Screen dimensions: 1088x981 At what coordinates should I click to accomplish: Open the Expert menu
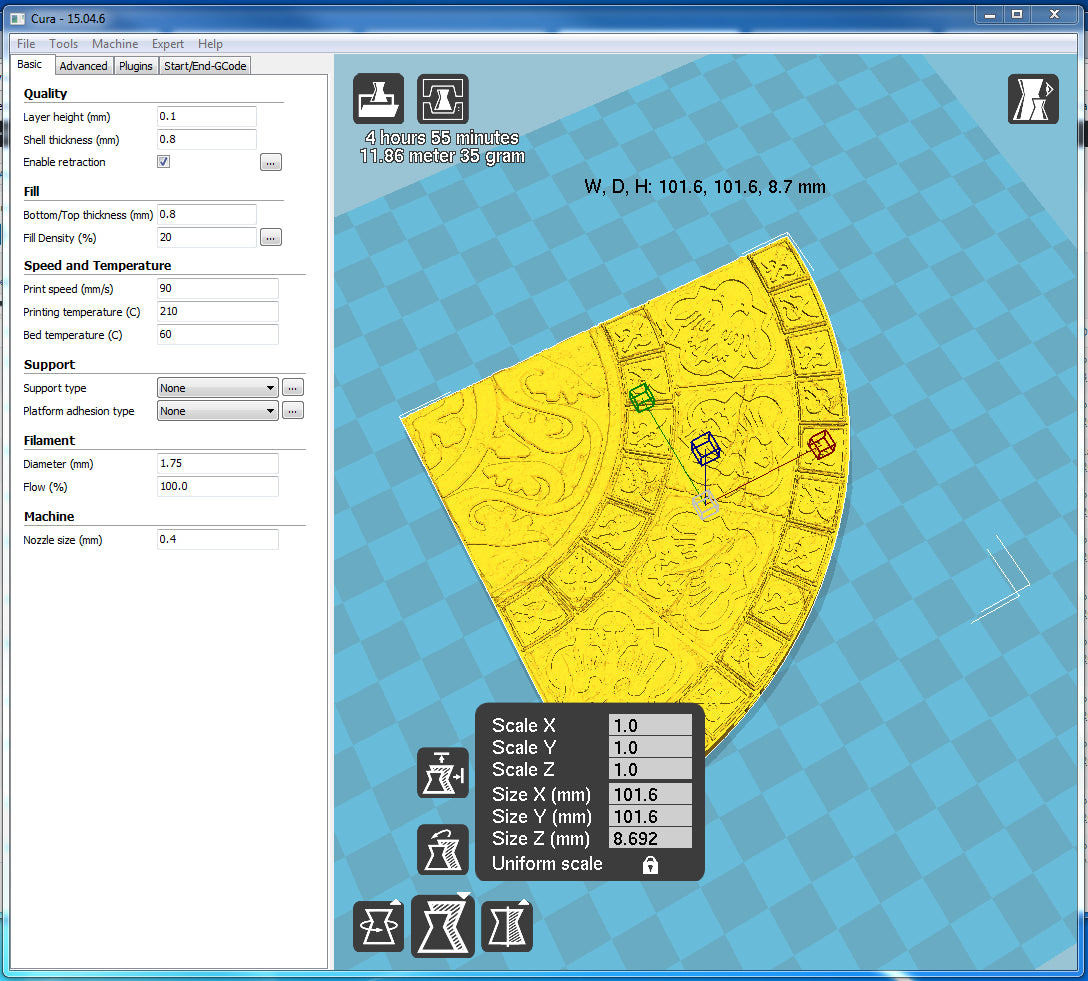click(x=167, y=44)
